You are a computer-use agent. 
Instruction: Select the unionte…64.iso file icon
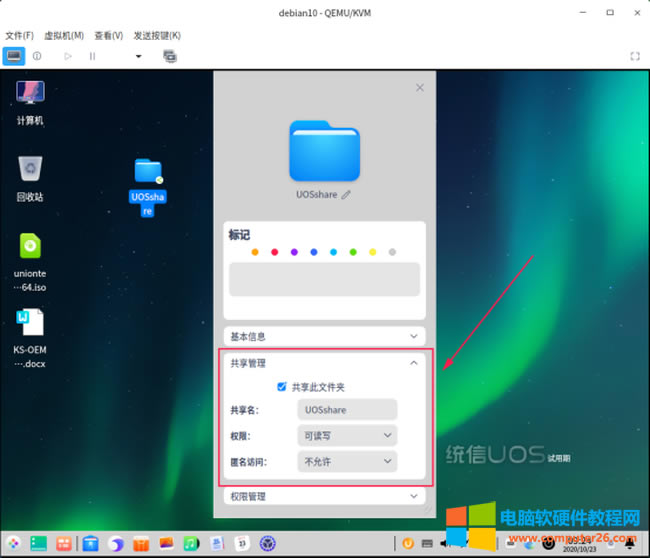30,262
